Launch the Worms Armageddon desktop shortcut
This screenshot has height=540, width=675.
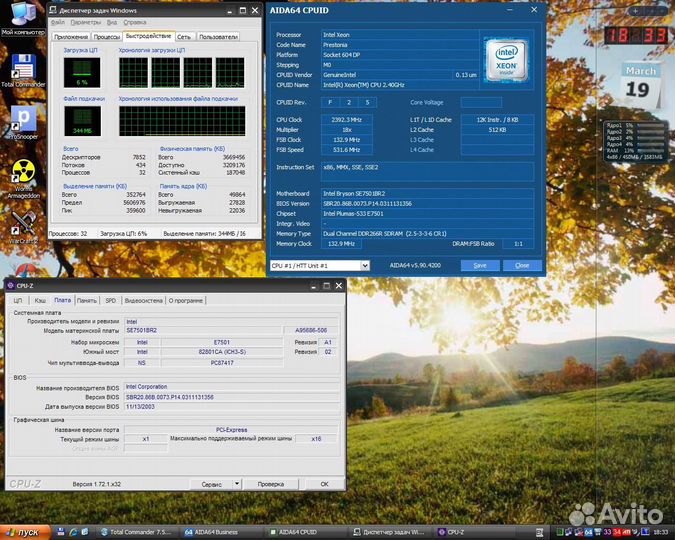point(23,179)
